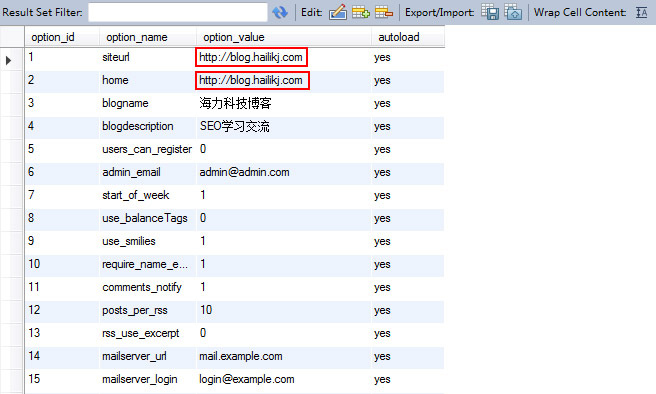Image resolution: width=656 pixels, height=394 pixels.
Task: Click the login@example.com value
Action: pos(247,379)
